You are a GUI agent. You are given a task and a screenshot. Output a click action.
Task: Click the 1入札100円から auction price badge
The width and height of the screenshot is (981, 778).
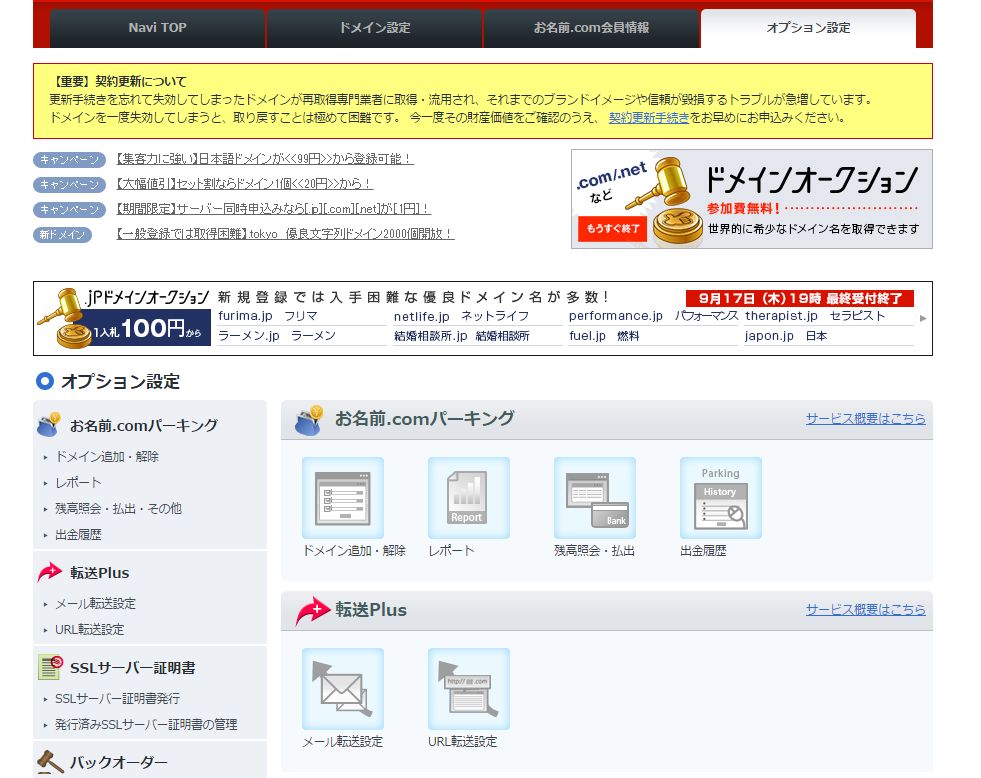[x=148, y=328]
